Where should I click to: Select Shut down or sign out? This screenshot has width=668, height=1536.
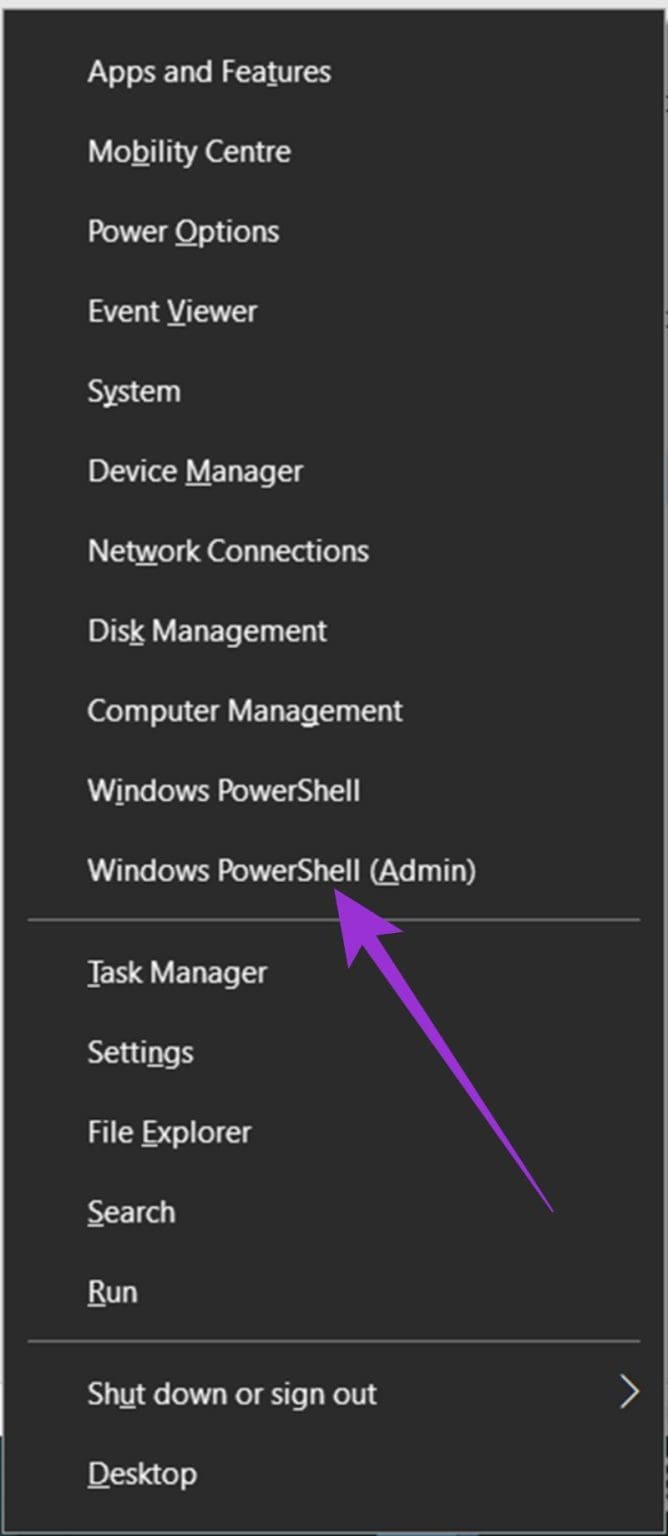[232, 1393]
